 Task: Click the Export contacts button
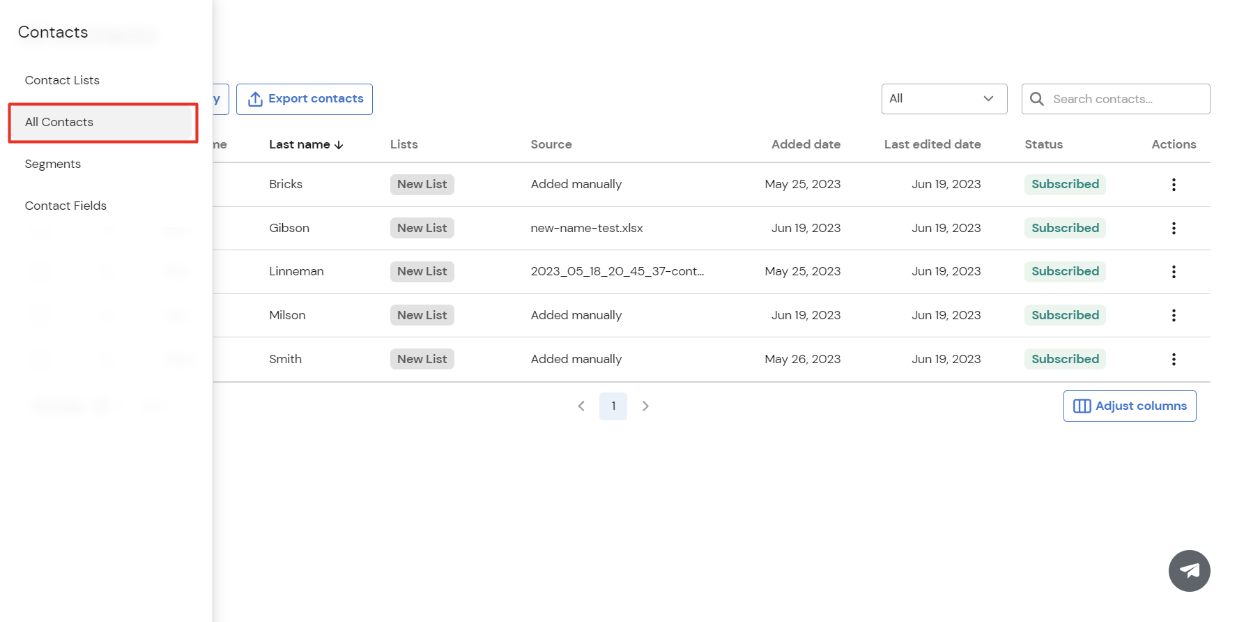point(304,98)
